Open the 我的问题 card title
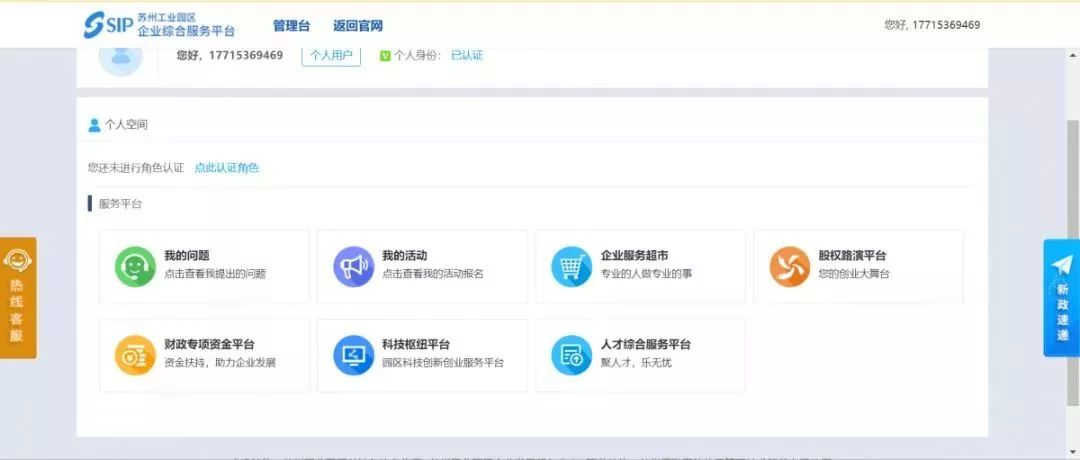This screenshot has width=1080, height=460. (187, 256)
